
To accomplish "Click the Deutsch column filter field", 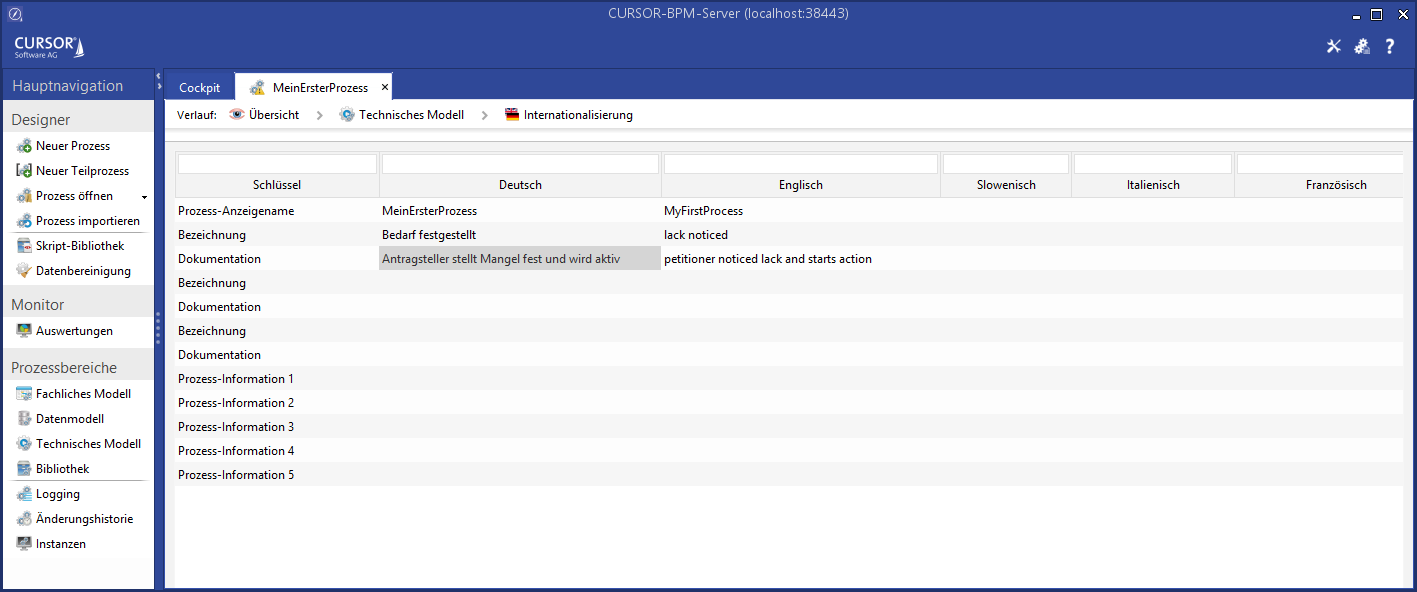I will click(520, 164).
